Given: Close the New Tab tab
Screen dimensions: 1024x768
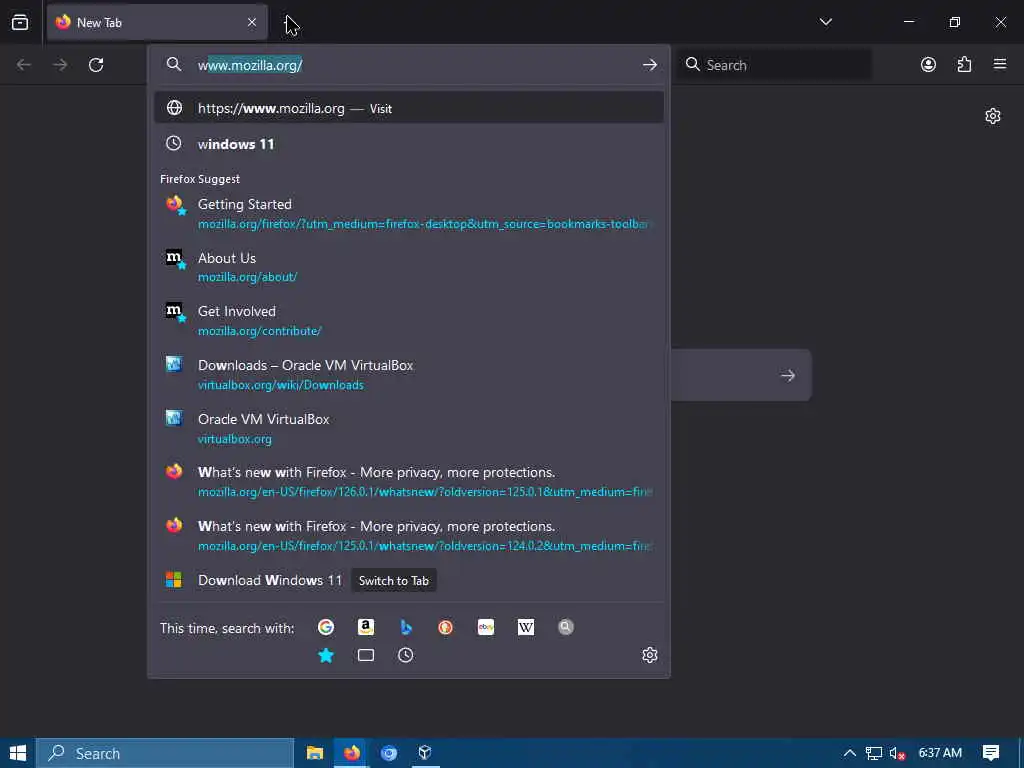Looking at the screenshot, I should click(252, 23).
